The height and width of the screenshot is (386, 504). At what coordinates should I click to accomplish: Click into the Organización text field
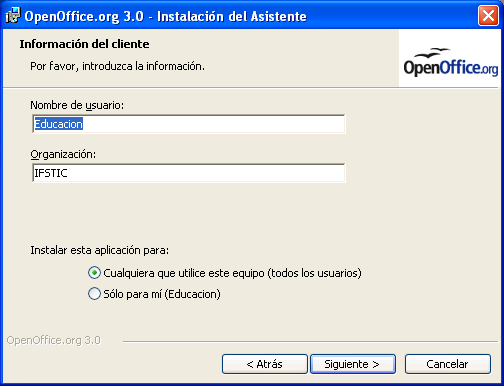189,173
